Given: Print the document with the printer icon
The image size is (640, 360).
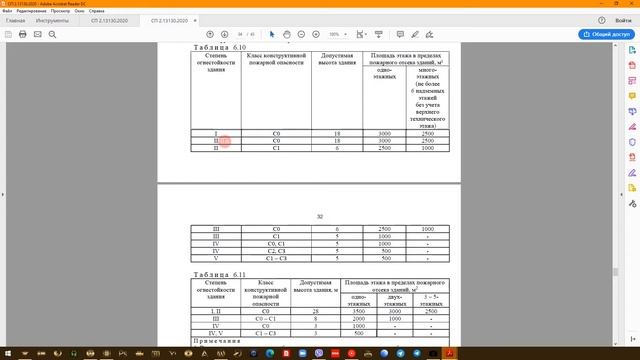Looking at the screenshot, I should pyautogui.click(x=22, y=34).
